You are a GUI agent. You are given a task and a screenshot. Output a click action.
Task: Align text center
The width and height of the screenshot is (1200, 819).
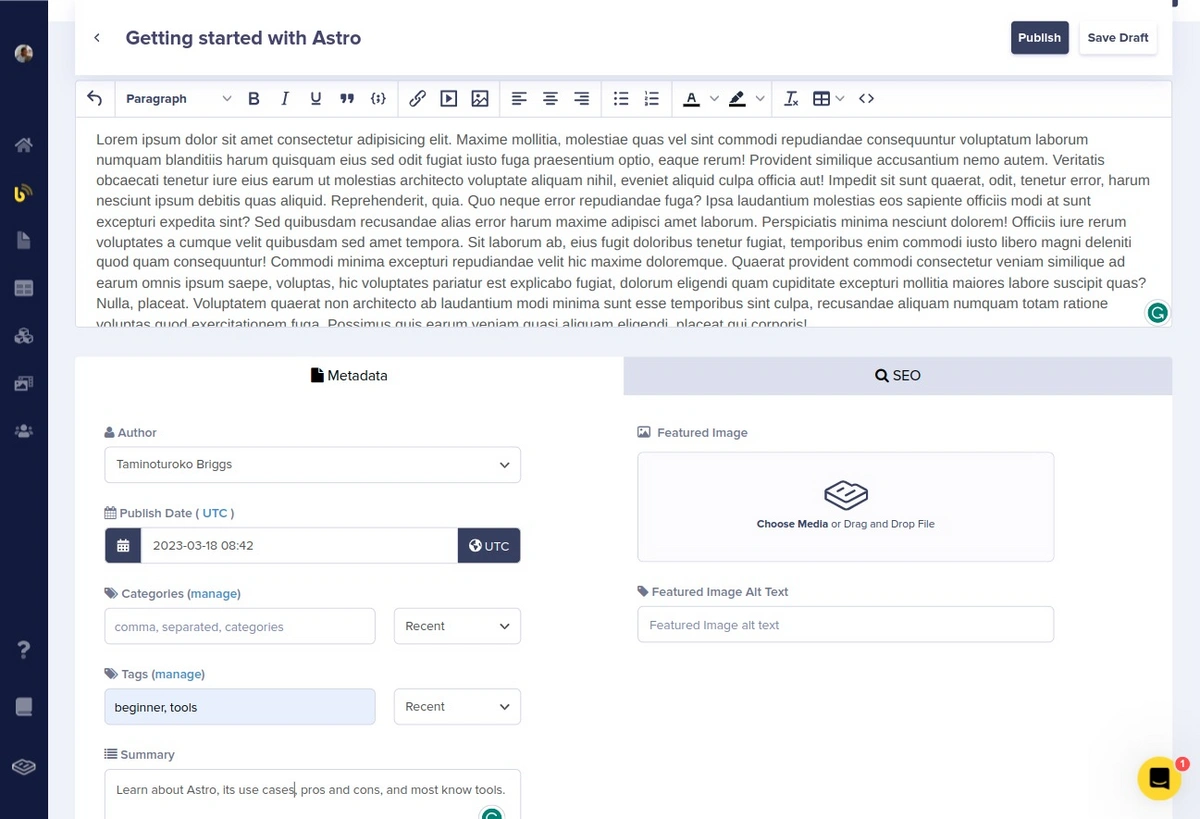pyautogui.click(x=550, y=98)
